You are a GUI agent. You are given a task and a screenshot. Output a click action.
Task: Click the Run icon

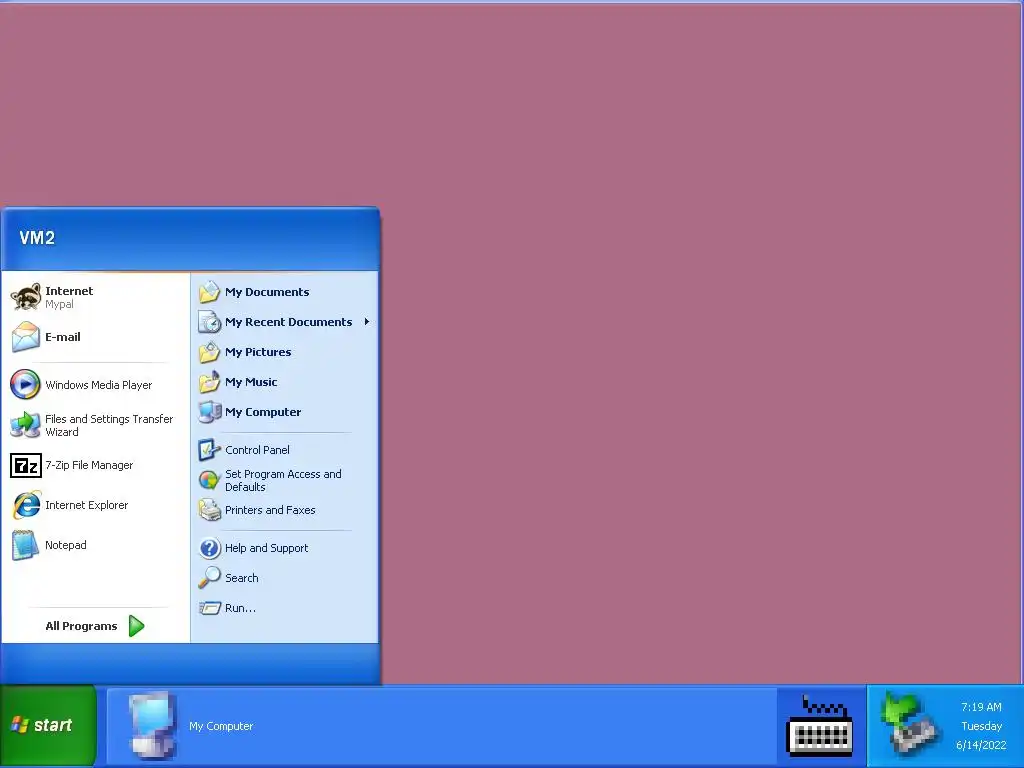[210, 608]
